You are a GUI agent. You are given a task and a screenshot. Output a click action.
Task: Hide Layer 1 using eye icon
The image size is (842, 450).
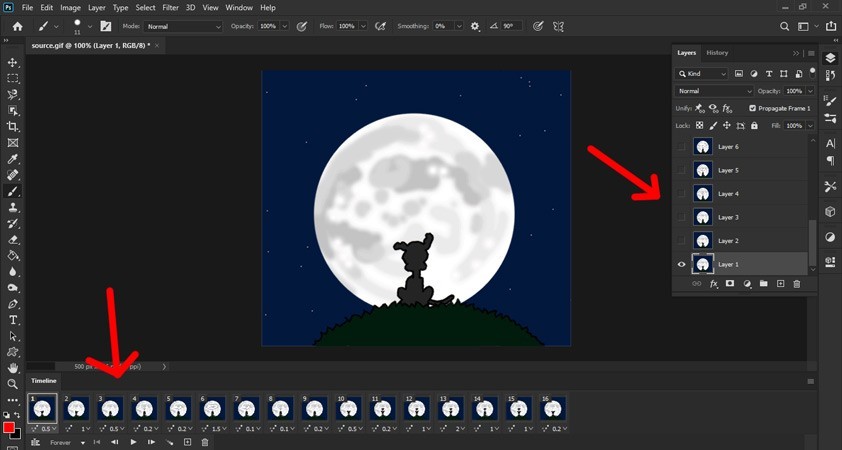point(682,264)
